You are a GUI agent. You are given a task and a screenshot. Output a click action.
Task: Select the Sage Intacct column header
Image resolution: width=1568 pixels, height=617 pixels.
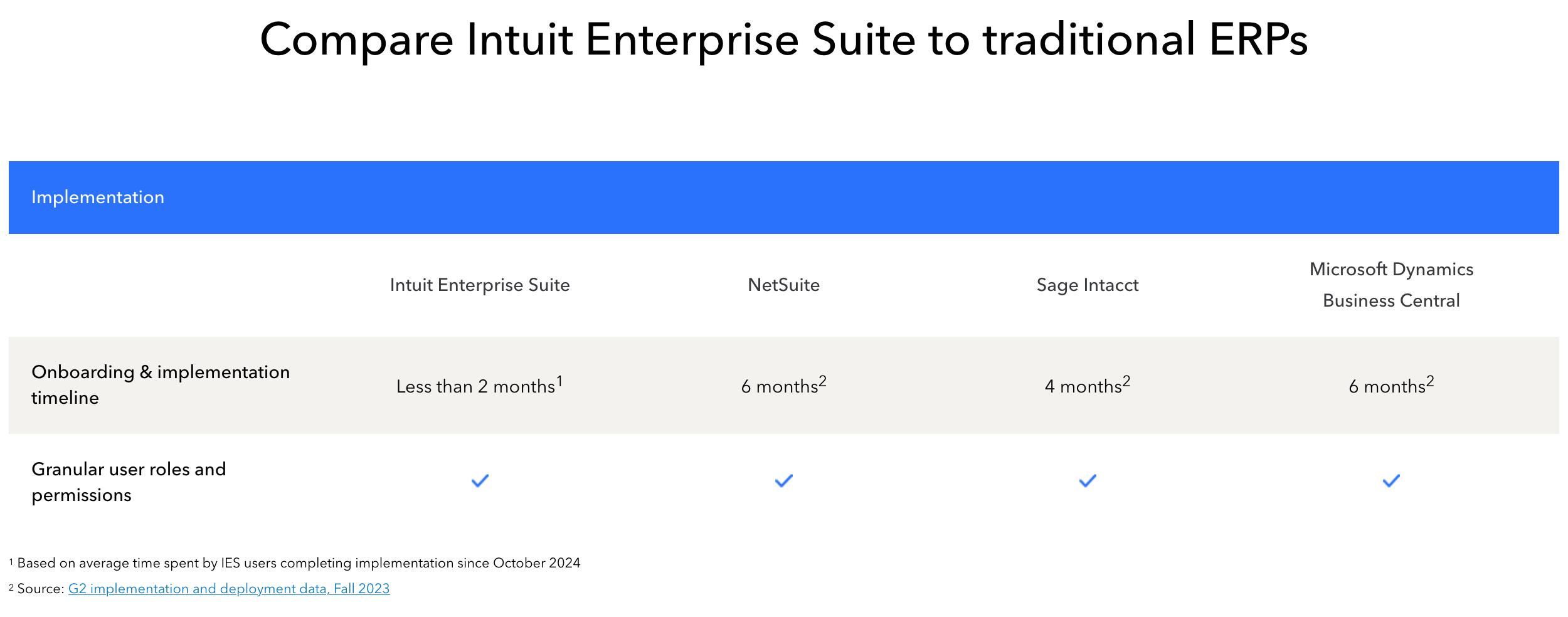[x=1088, y=285]
